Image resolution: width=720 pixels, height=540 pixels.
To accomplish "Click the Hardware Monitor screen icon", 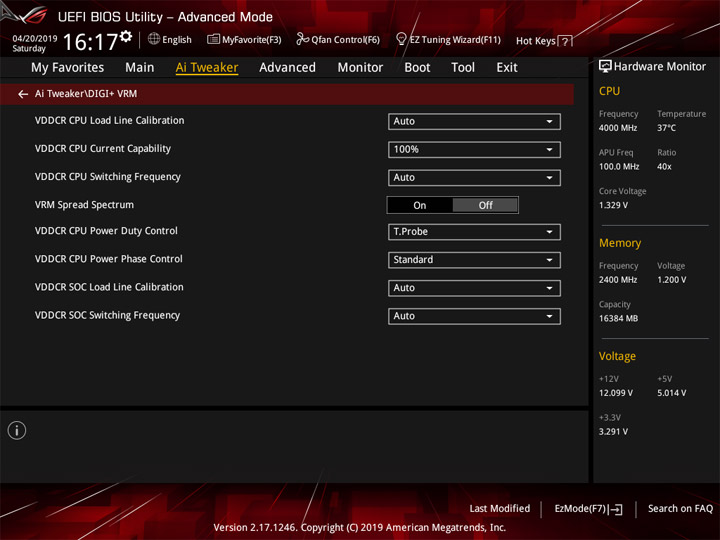I will (x=605, y=67).
